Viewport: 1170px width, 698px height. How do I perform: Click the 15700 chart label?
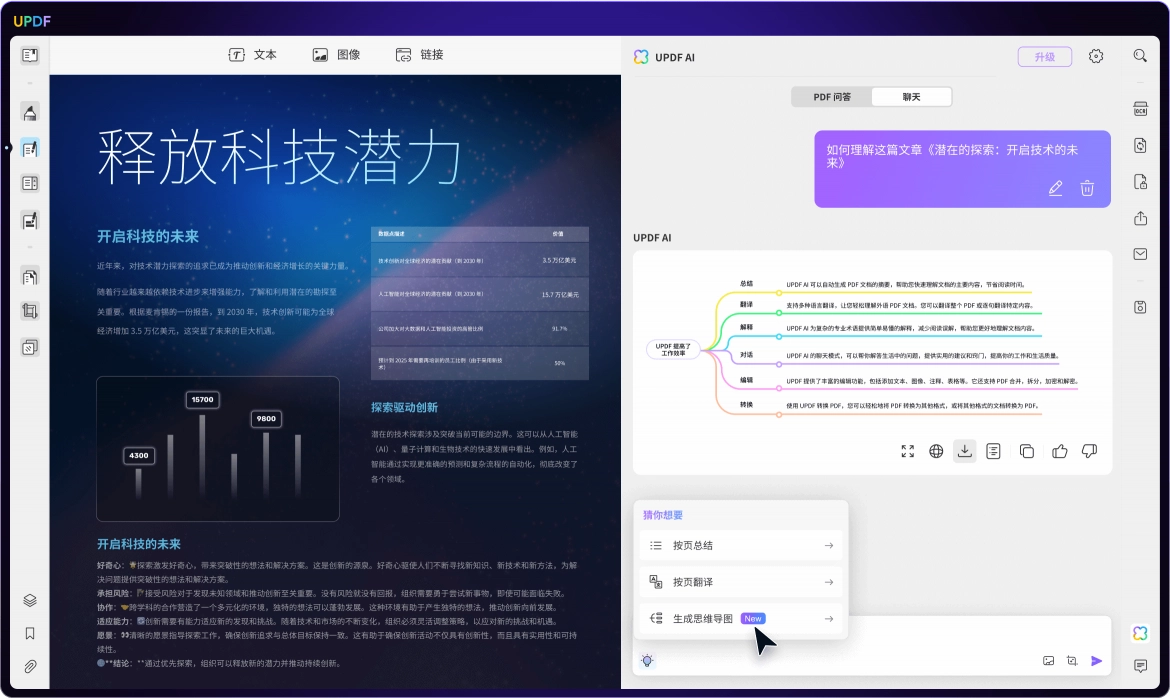pos(202,400)
